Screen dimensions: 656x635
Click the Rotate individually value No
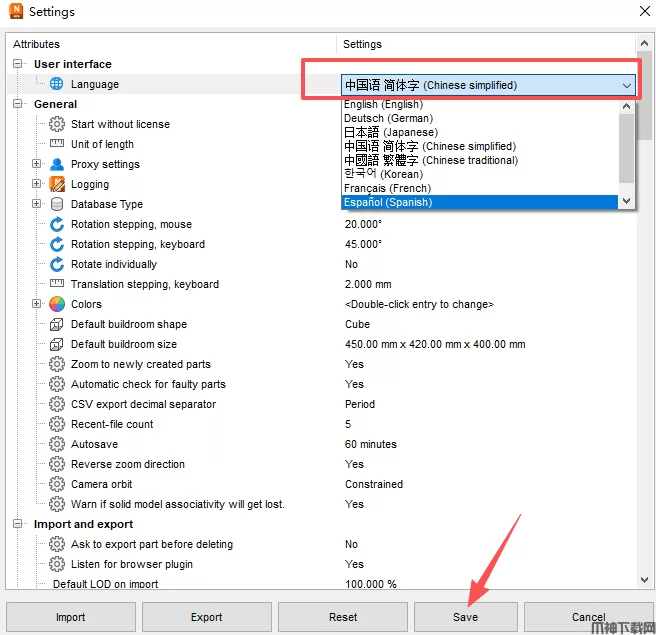tap(351, 264)
